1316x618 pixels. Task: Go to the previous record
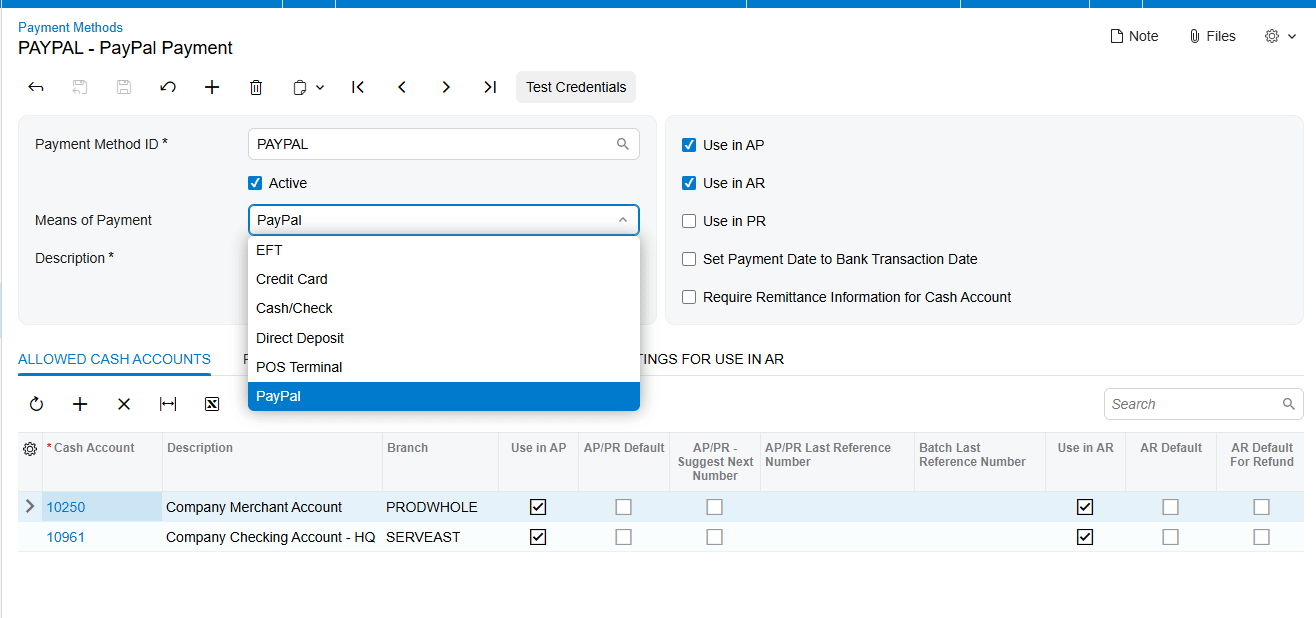click(402, 87)
